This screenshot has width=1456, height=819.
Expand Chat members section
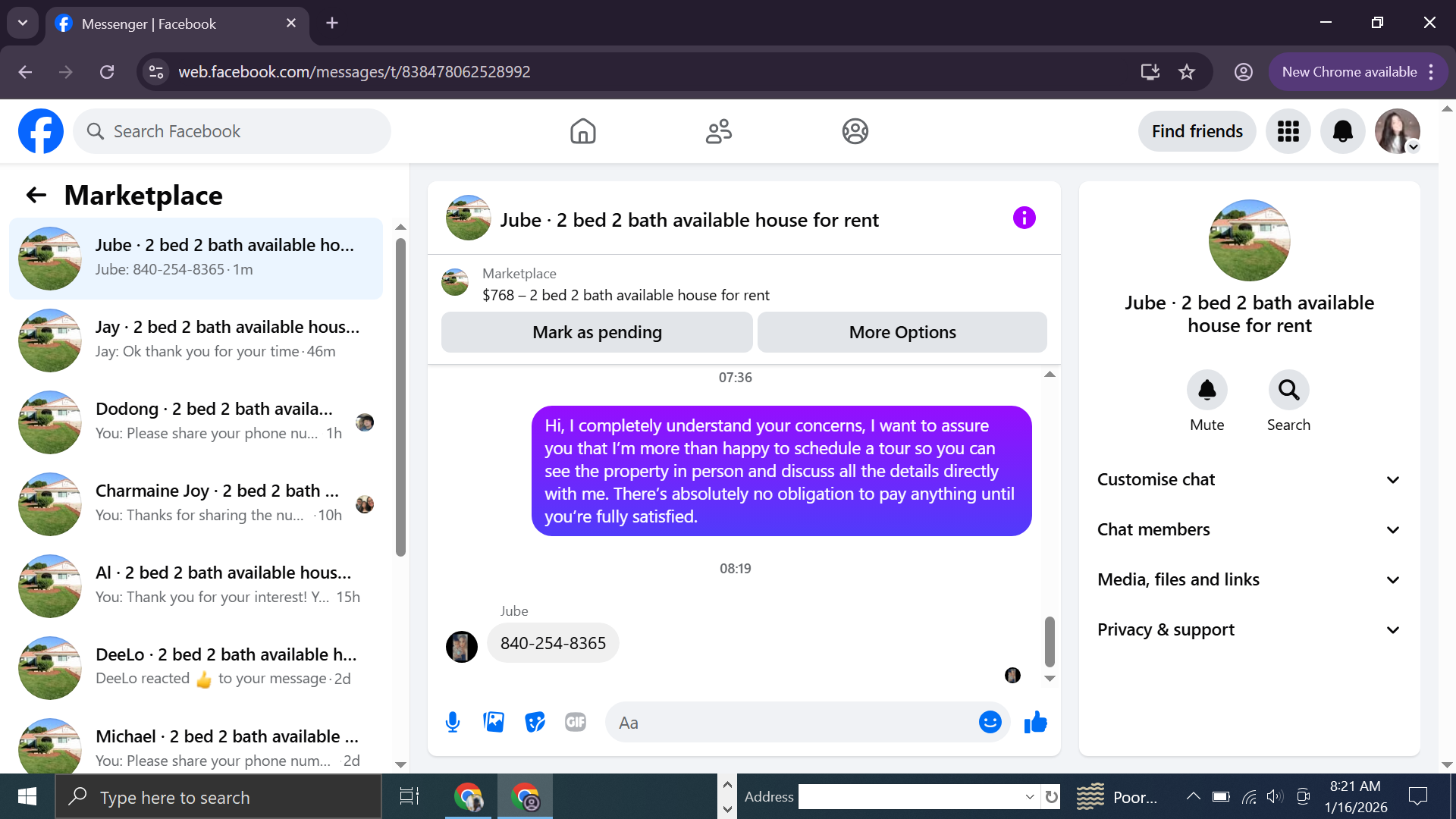click(1249, 529)
